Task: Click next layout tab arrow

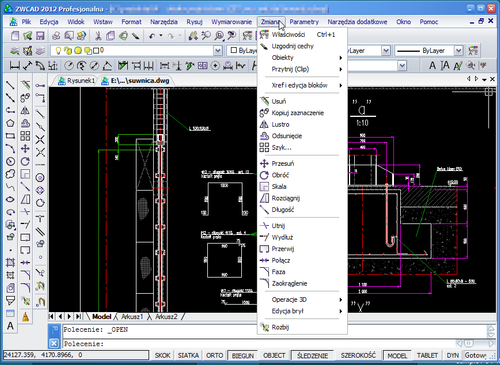Action: pyautogui.click(x=69, y=317)
